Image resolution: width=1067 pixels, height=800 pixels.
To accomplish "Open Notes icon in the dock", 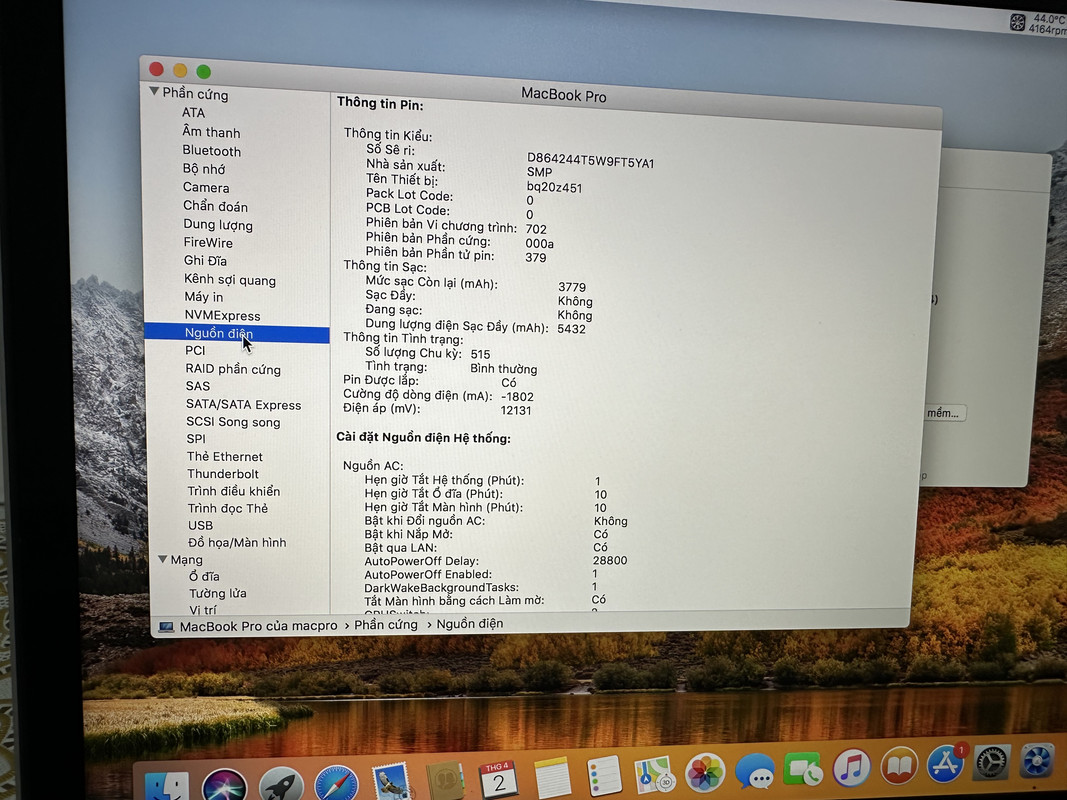I will (552, 777).
